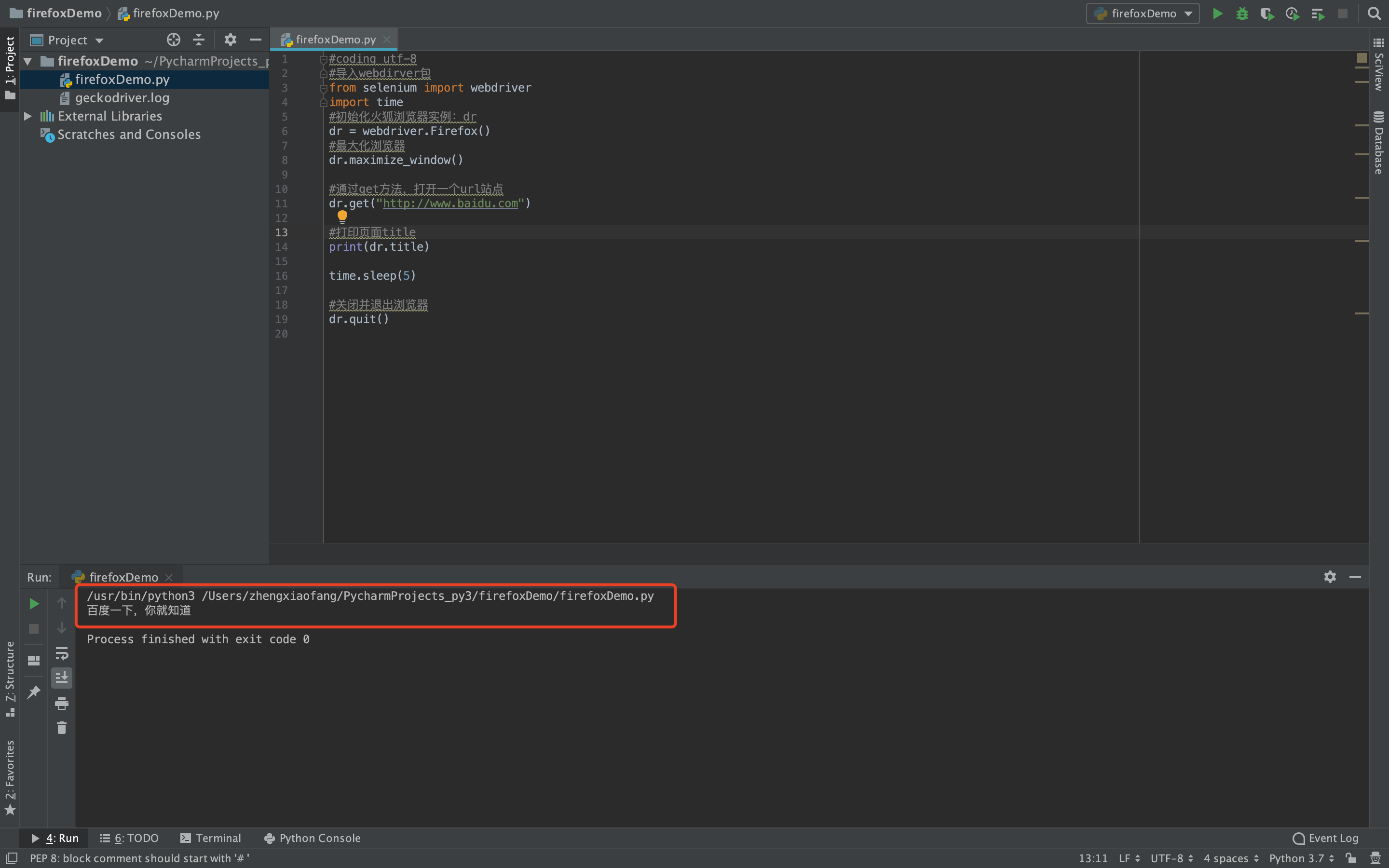
Task: Toggle soft-wrap in Run console
Action: click(x=61, y=653)
